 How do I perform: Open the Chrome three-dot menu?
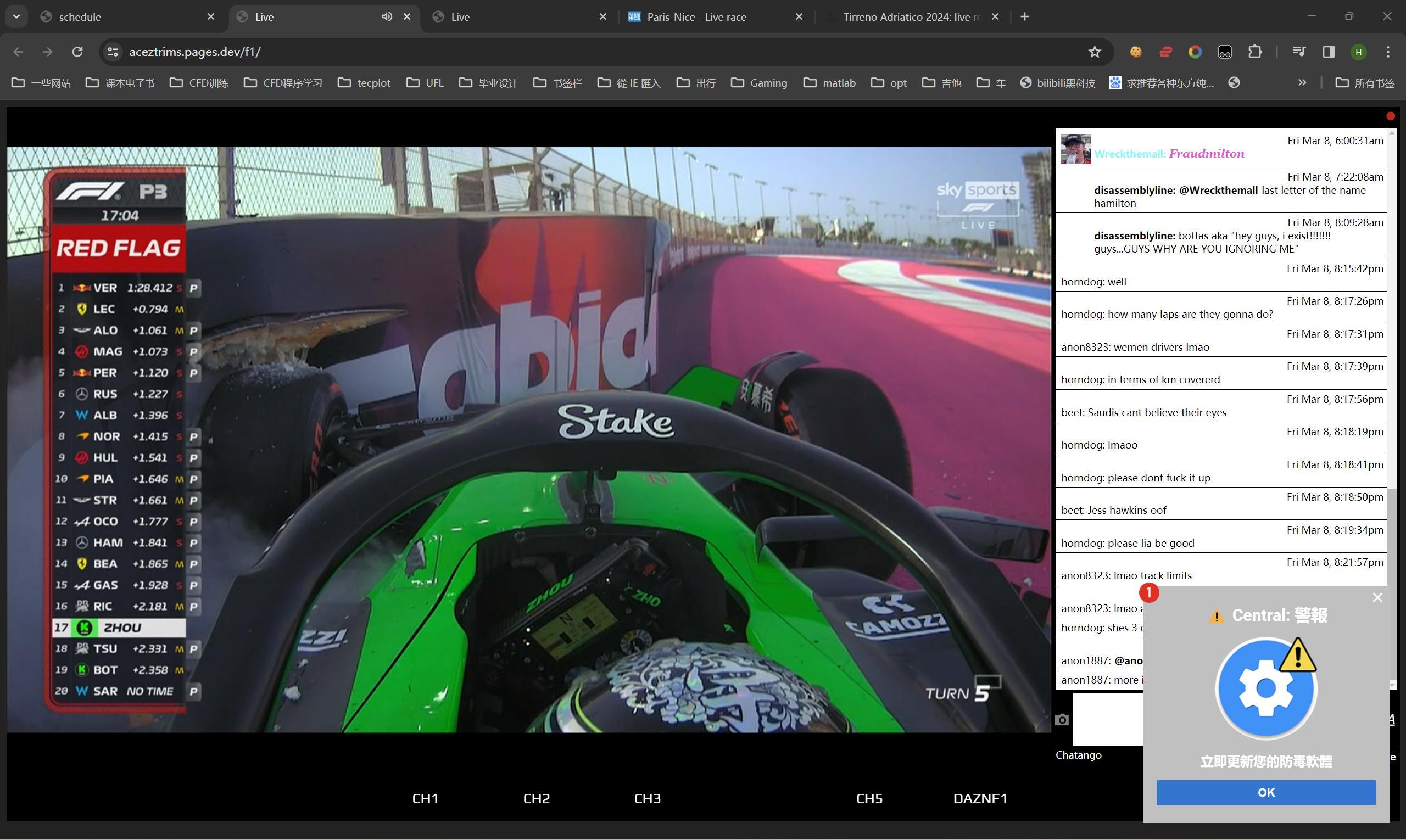click(x=1388, y=52)
